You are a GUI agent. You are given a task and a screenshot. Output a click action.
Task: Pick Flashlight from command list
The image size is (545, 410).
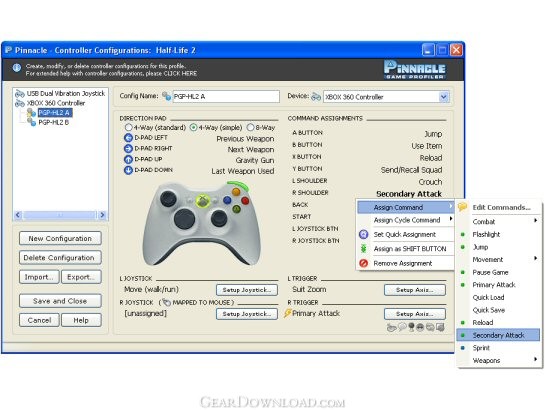(x=498, y=235)
